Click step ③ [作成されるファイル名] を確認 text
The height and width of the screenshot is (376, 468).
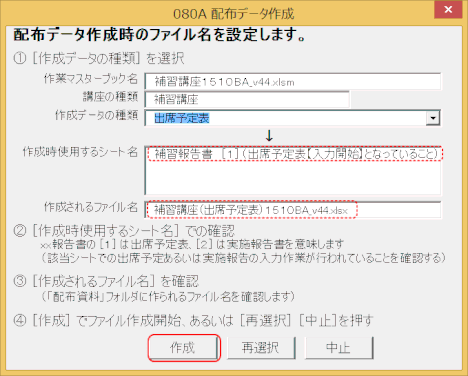[106, 281]
